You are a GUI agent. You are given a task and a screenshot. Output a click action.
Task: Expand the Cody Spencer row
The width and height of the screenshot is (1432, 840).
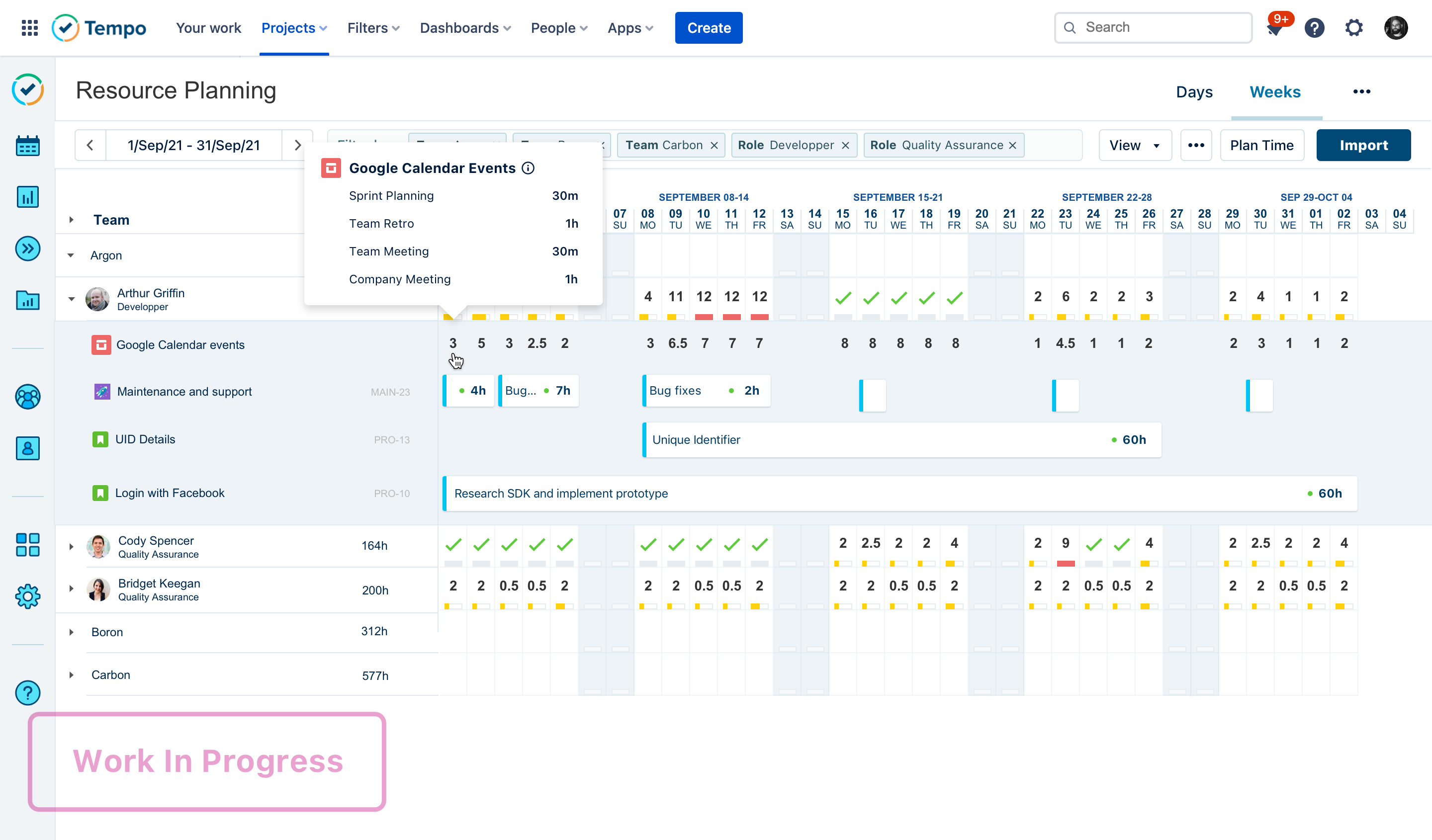pos(71,546)
